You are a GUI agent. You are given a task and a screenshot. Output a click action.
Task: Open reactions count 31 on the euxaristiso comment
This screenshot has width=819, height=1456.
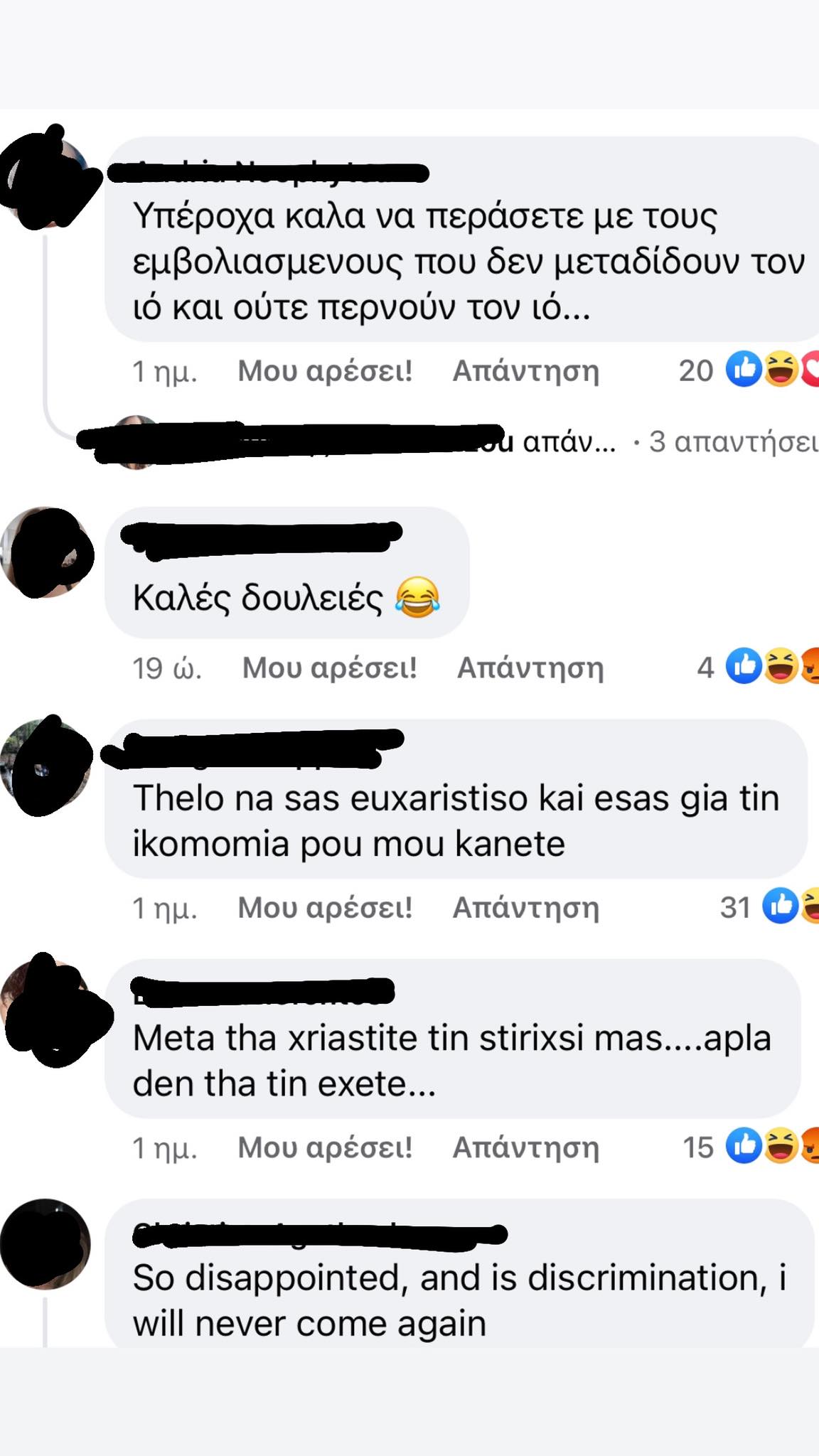[x=735, y=907]
